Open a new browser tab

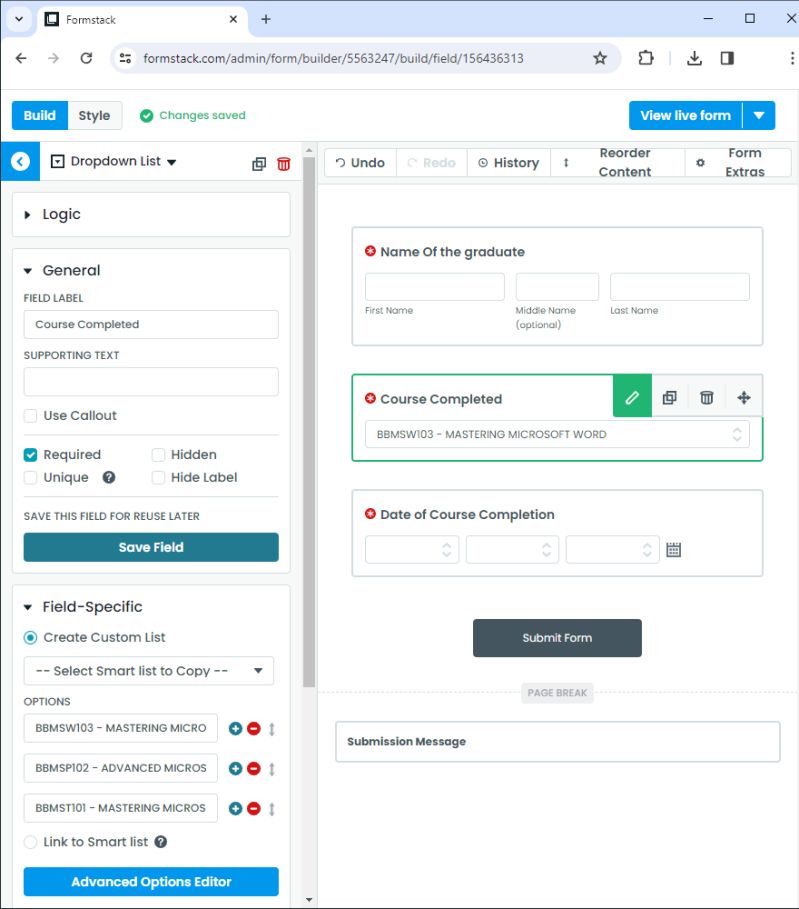(x=266, y=19)
